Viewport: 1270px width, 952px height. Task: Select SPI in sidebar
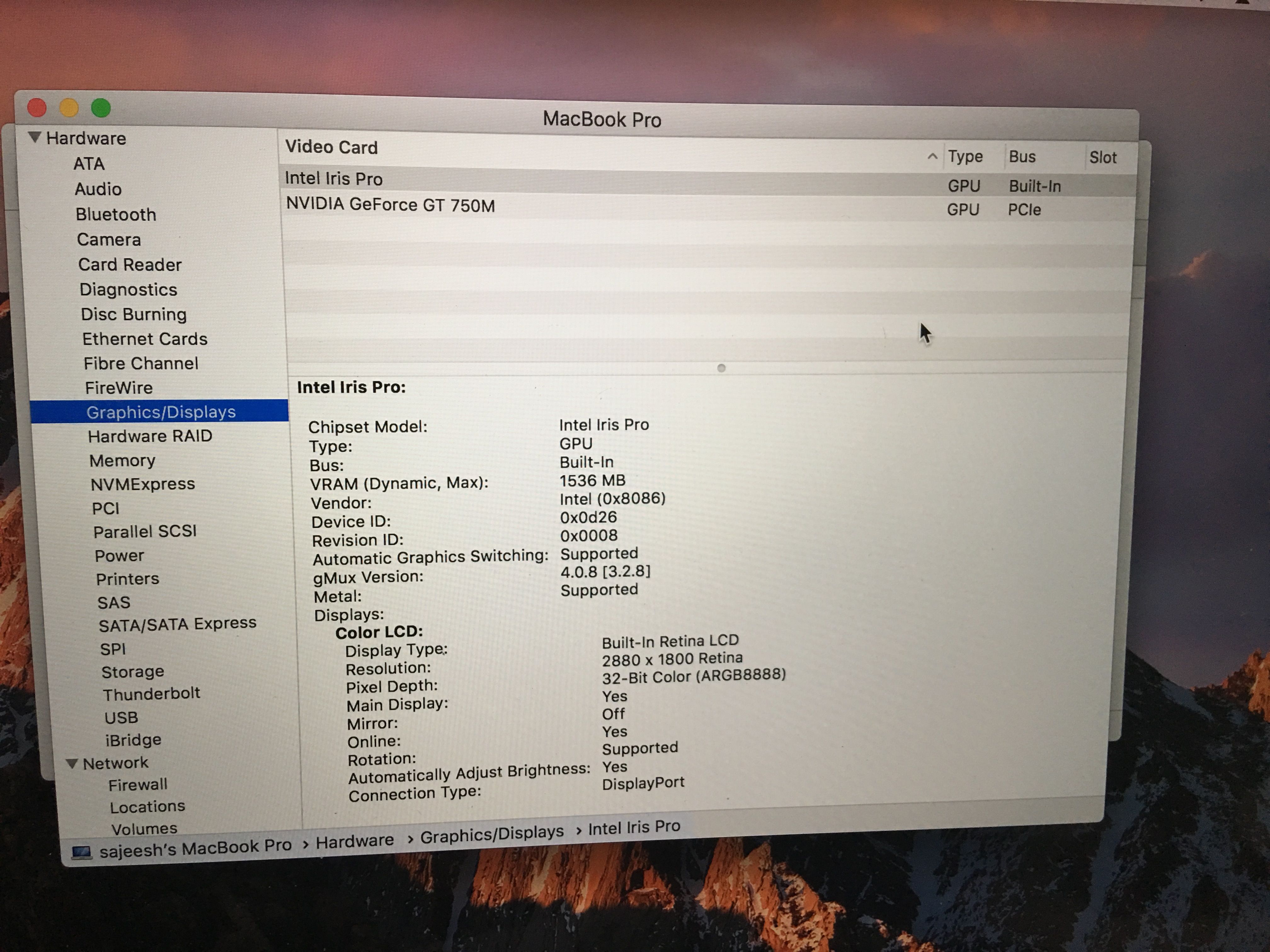point(112,649)
